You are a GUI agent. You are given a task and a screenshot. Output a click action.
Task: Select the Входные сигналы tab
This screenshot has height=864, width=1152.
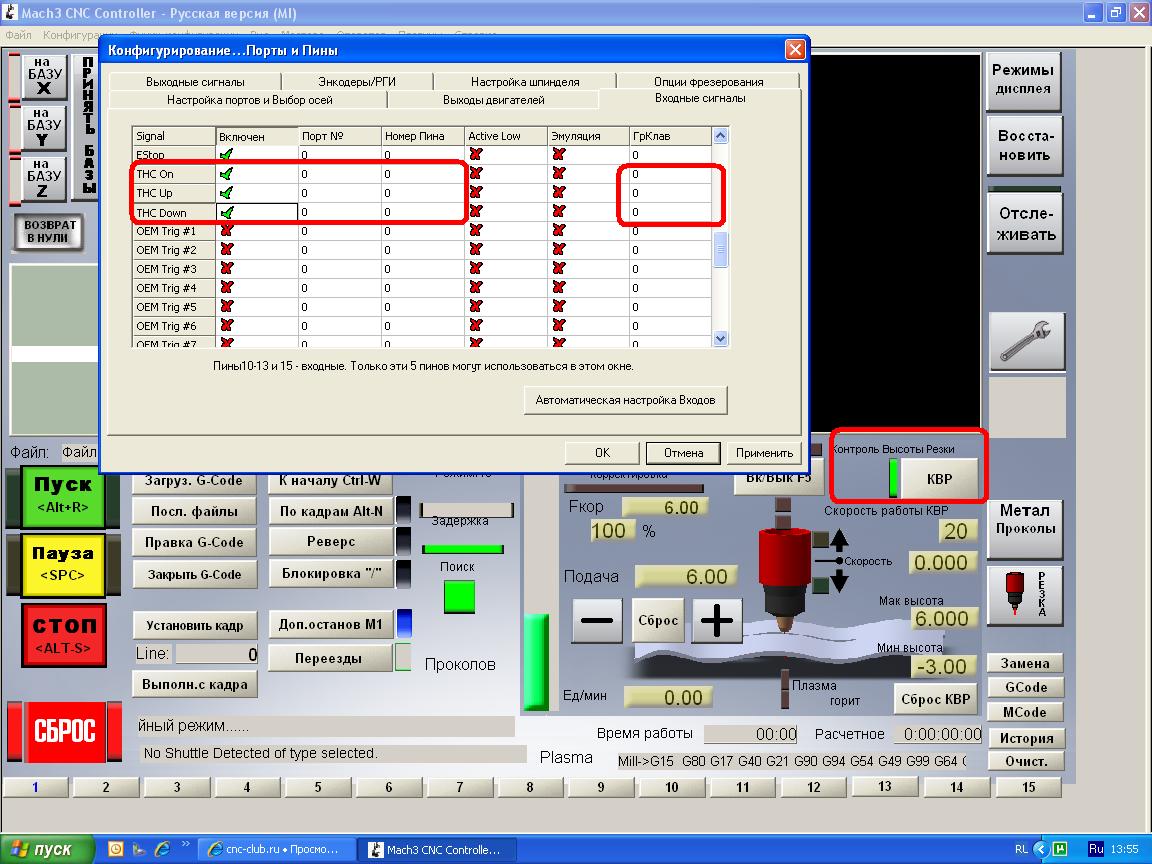tap(700, 98)
